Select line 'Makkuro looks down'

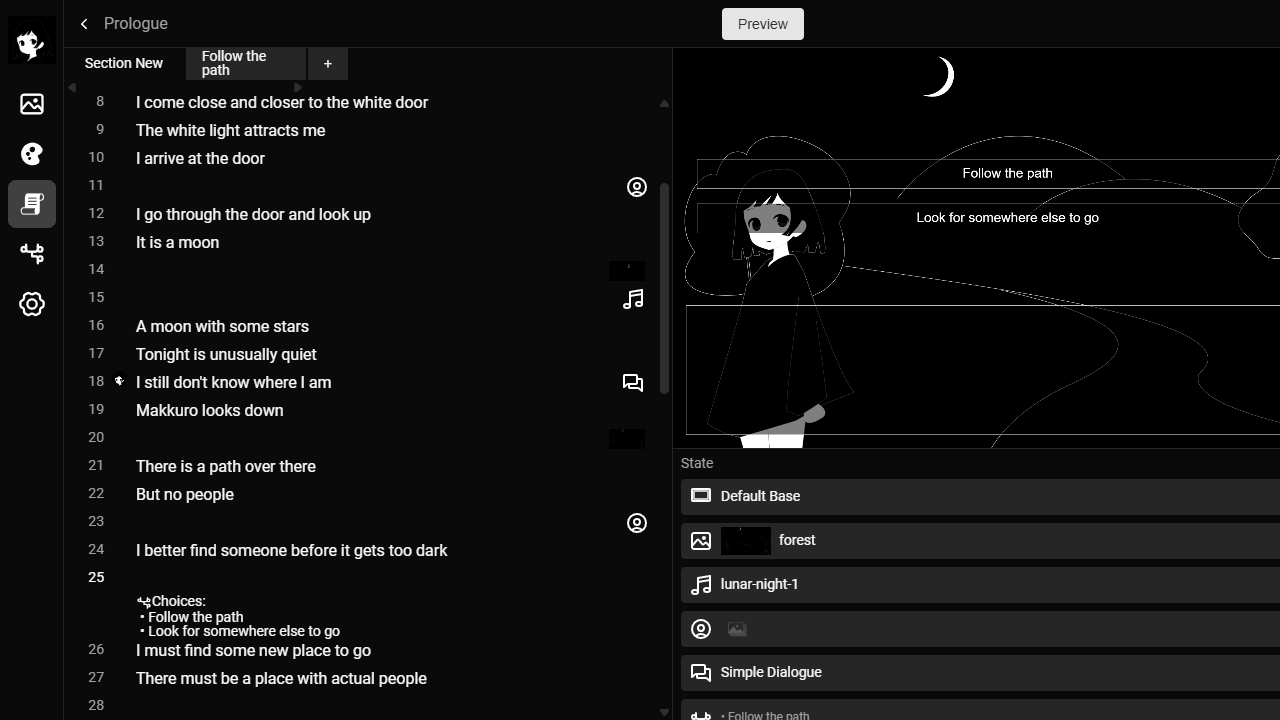click(209, 410)
